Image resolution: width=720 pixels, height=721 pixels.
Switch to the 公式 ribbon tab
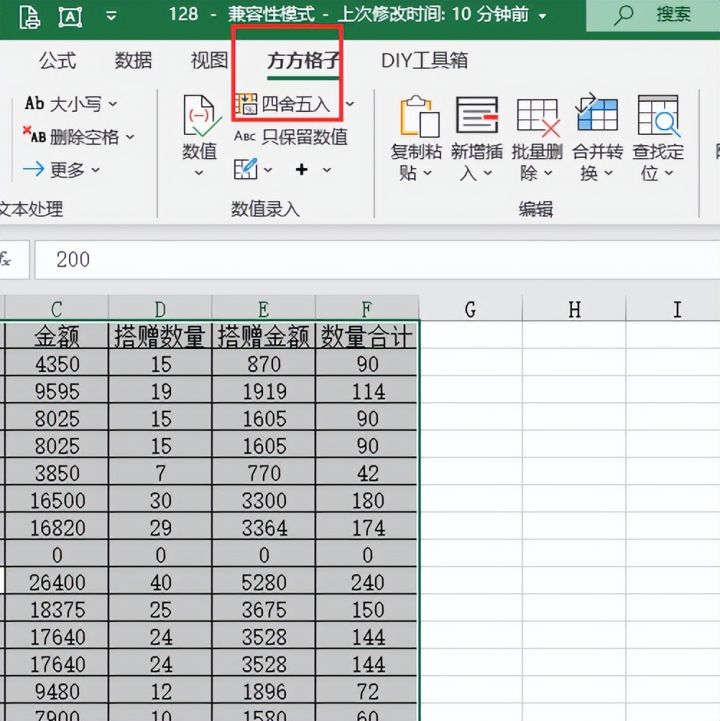[57, 60]
